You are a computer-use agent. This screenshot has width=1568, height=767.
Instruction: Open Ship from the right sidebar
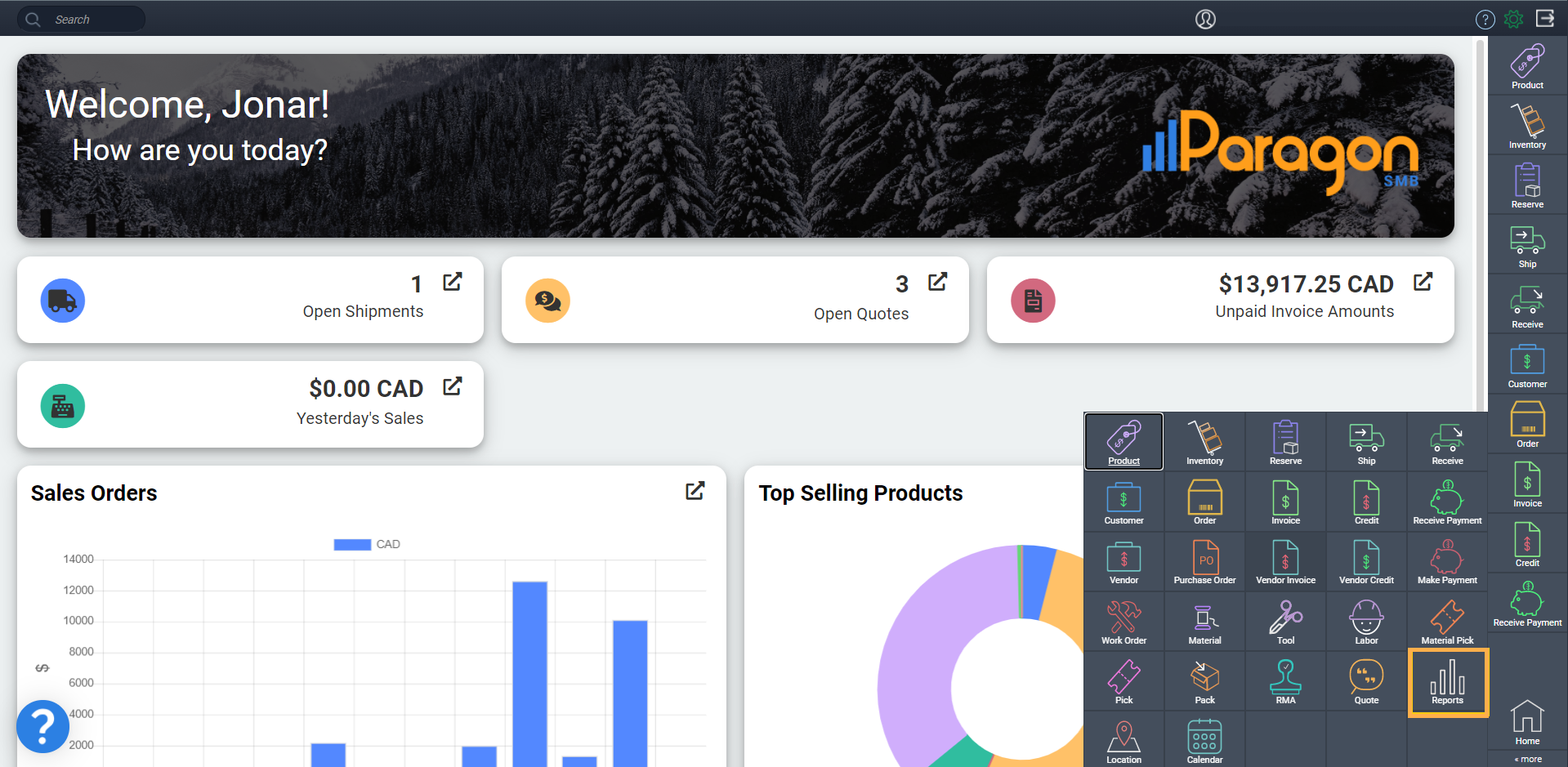[1527, 245]
